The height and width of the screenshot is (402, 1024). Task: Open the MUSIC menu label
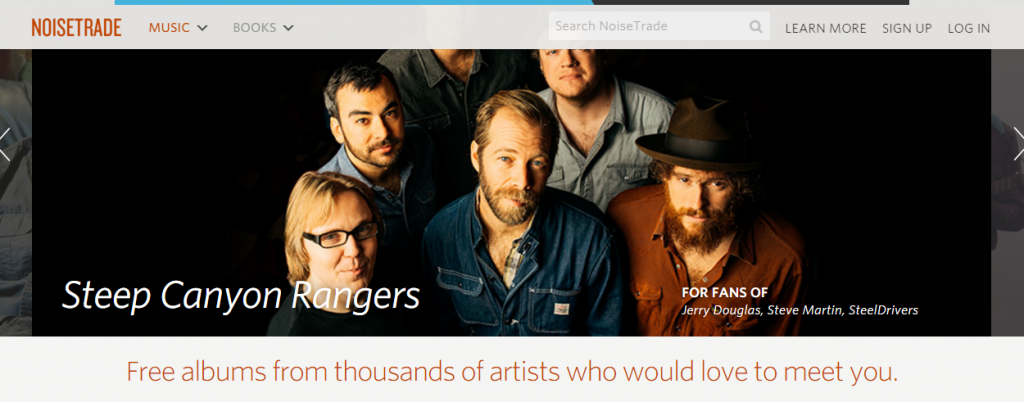pos(169,27)
